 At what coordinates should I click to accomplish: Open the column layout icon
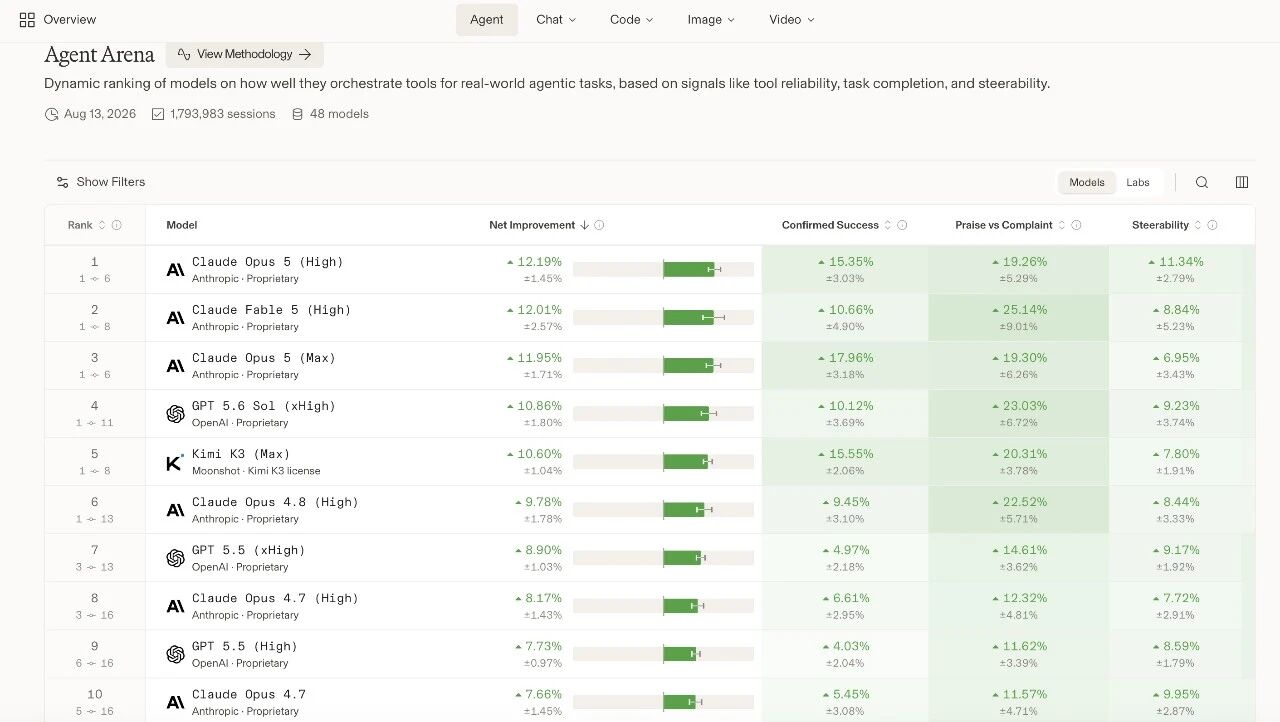(x=1242, y=182)
